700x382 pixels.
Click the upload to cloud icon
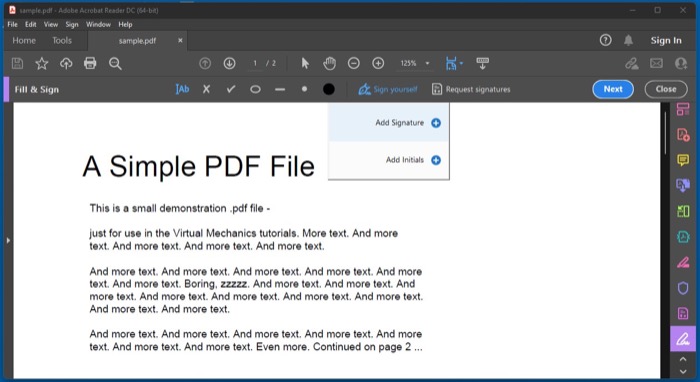click(x=66, y=63)
